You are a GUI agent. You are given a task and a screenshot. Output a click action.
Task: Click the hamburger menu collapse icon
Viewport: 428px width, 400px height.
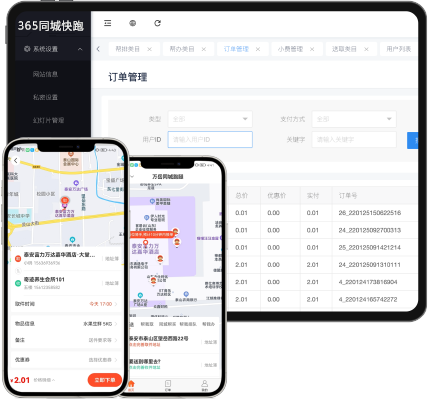[107, 23]
